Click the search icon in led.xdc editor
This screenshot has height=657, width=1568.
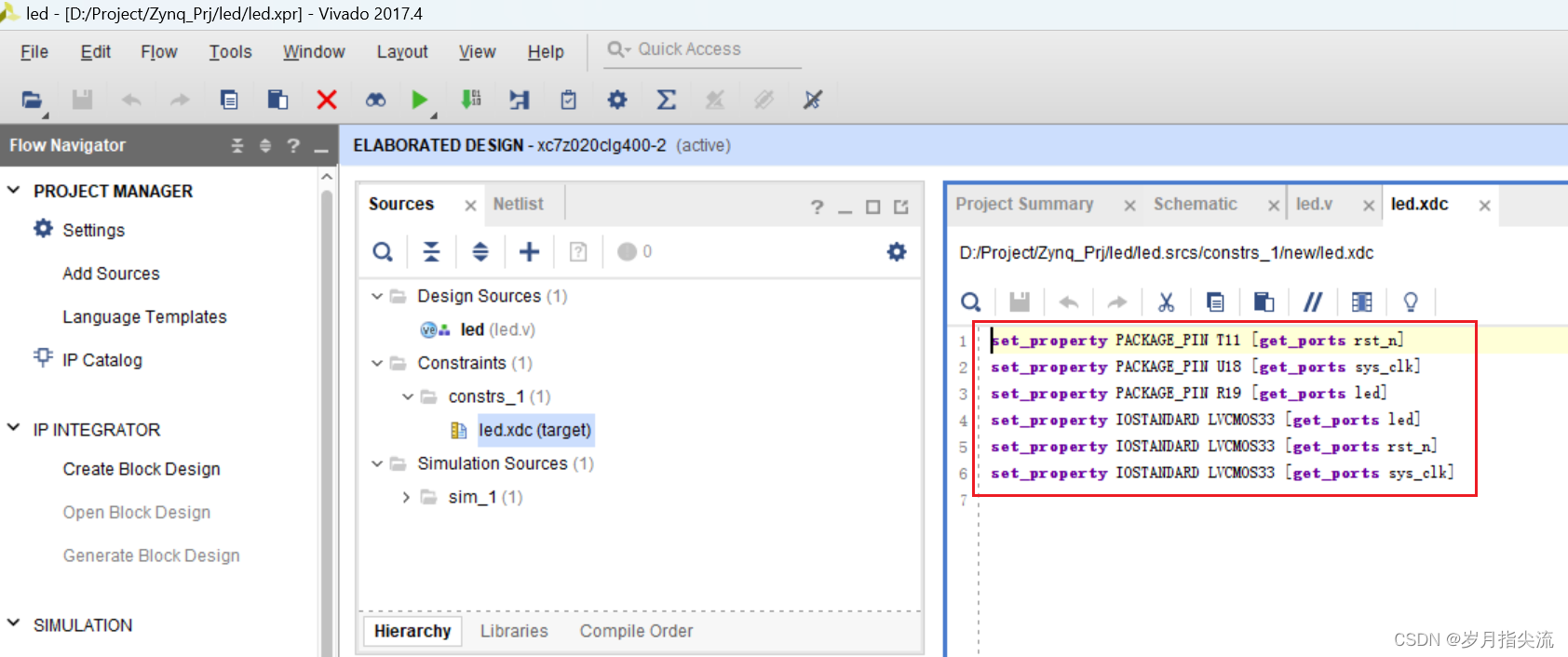(971, 302)
